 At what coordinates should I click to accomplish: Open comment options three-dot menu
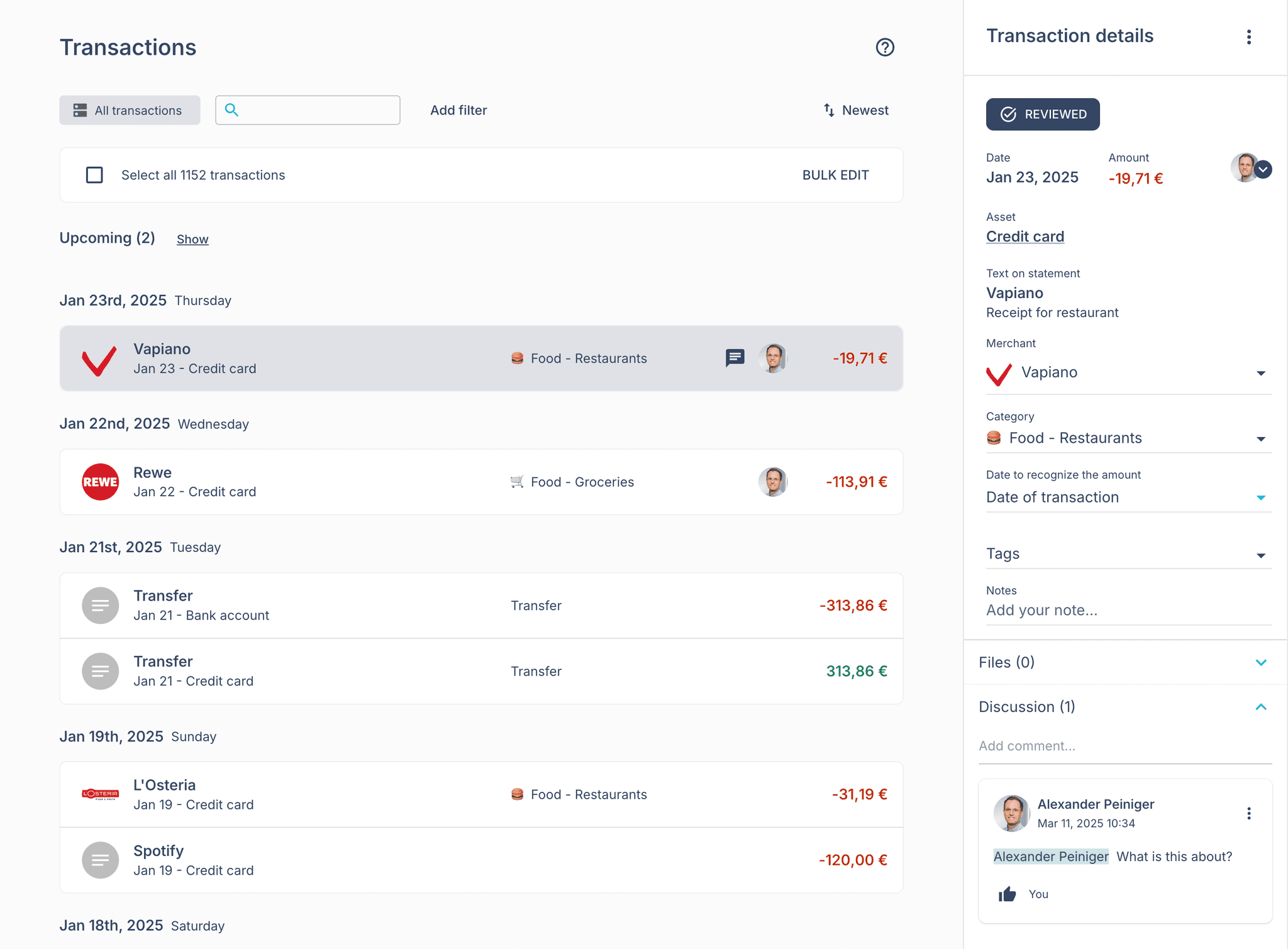pyautogui.click(x=1248, y=813)
